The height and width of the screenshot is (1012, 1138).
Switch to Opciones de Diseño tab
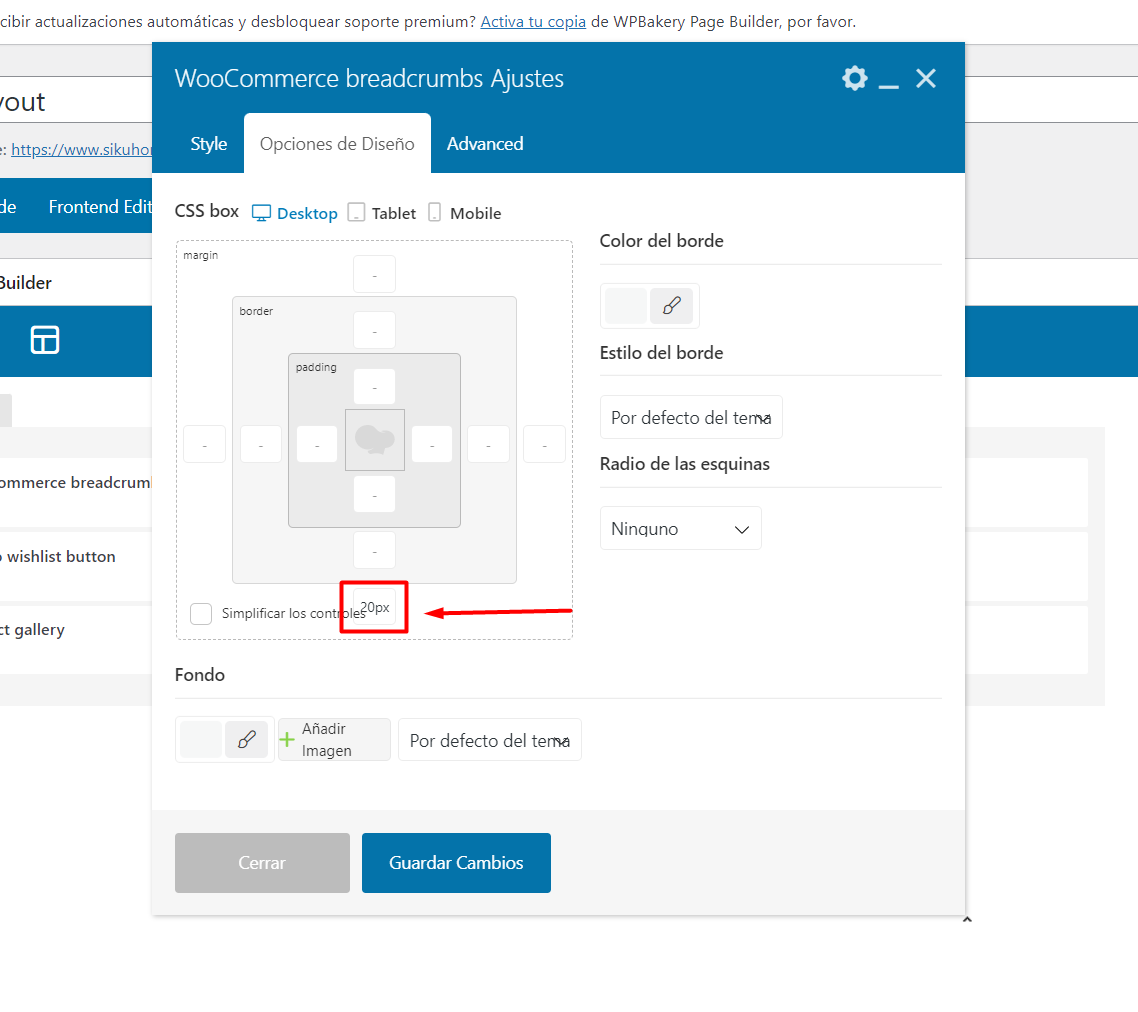[337, 144]
